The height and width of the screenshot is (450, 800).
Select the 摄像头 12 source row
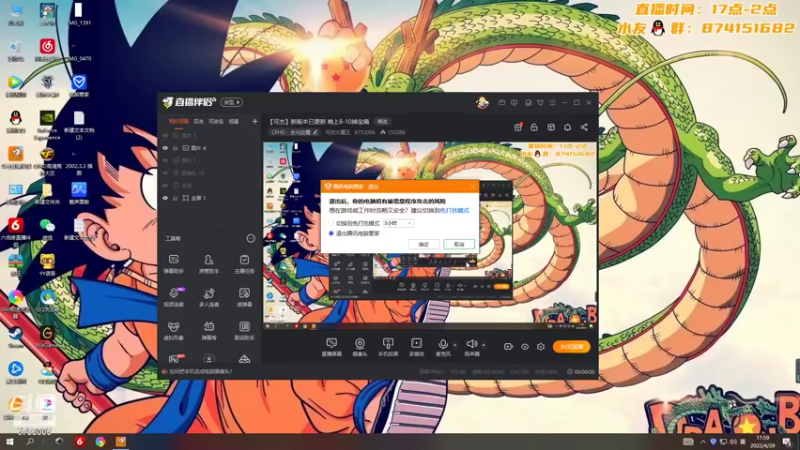tap(209, 173)
